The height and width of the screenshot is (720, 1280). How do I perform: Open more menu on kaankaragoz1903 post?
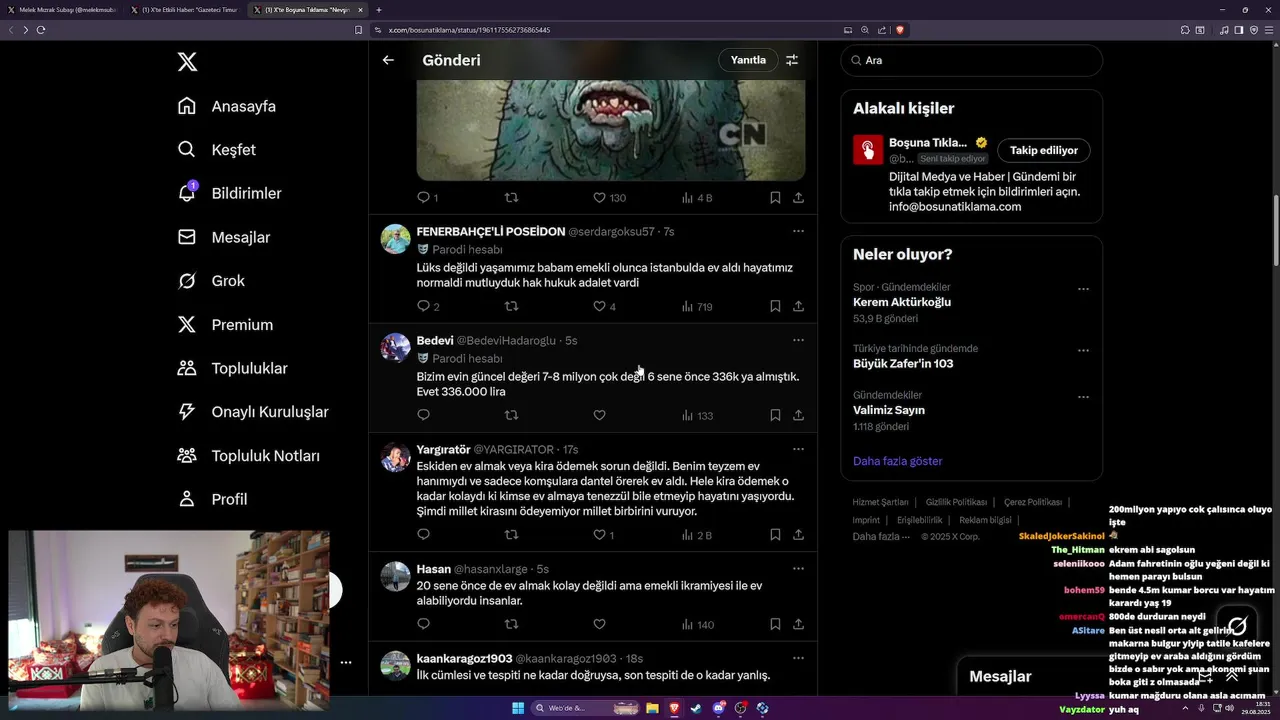click(798, 658)
